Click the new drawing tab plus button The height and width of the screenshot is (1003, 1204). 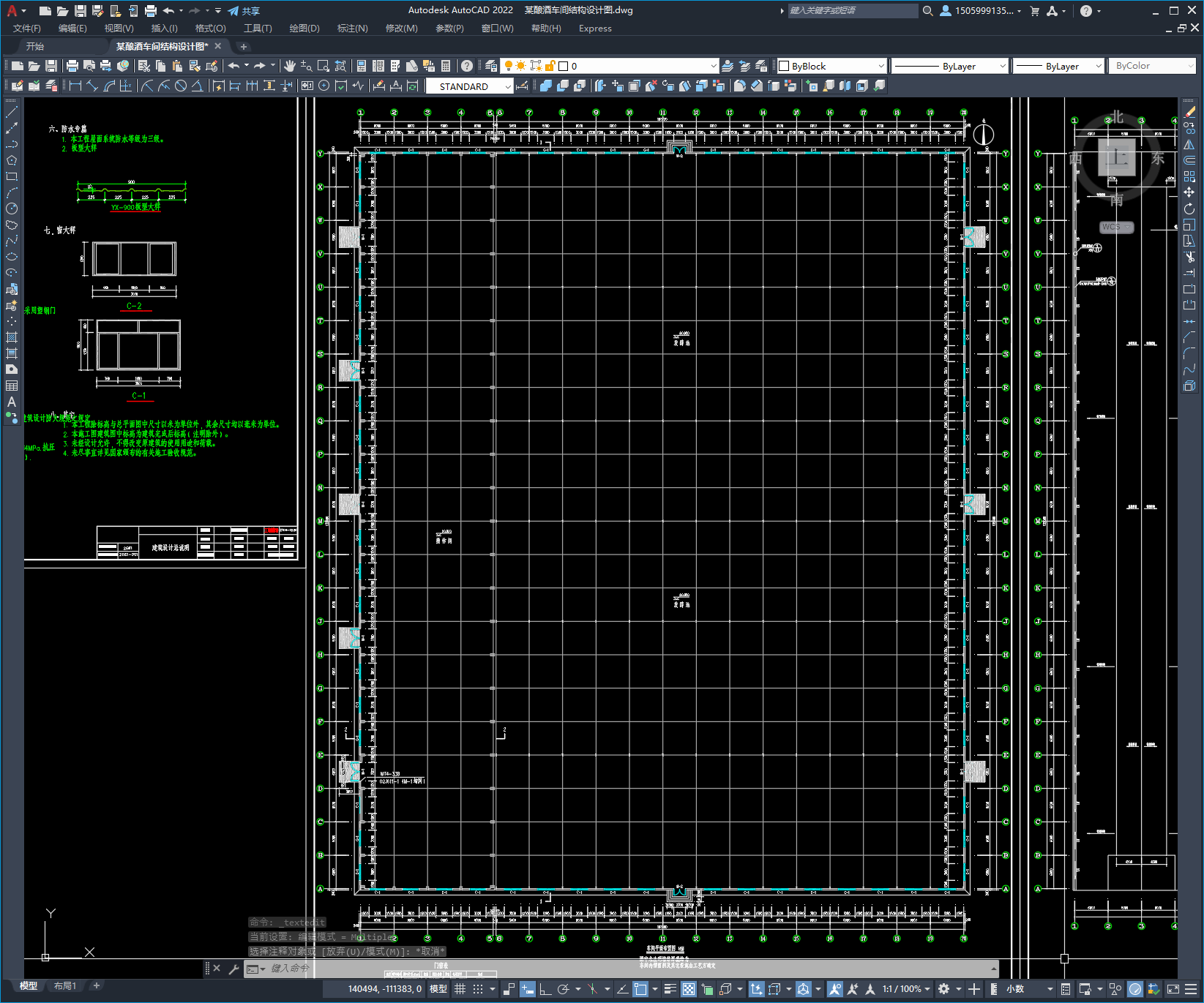(244, 47)
